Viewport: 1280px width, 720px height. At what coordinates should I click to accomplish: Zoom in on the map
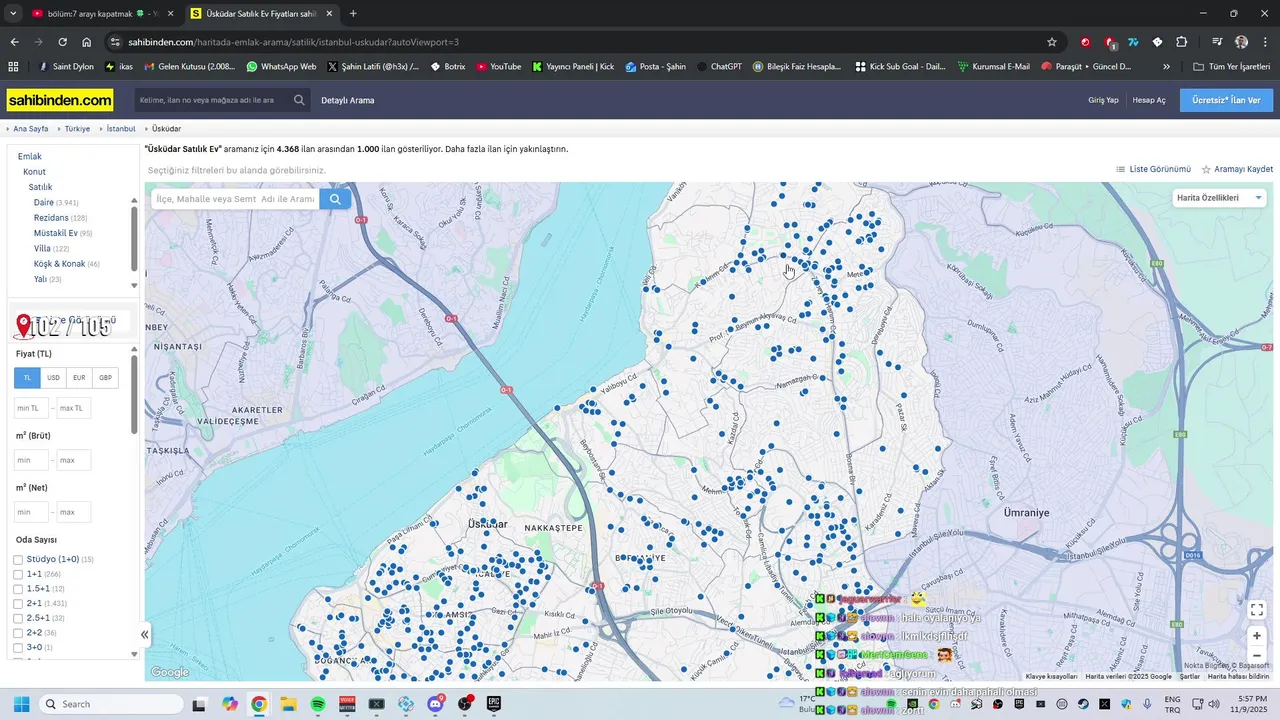[x=1257, y=636]
